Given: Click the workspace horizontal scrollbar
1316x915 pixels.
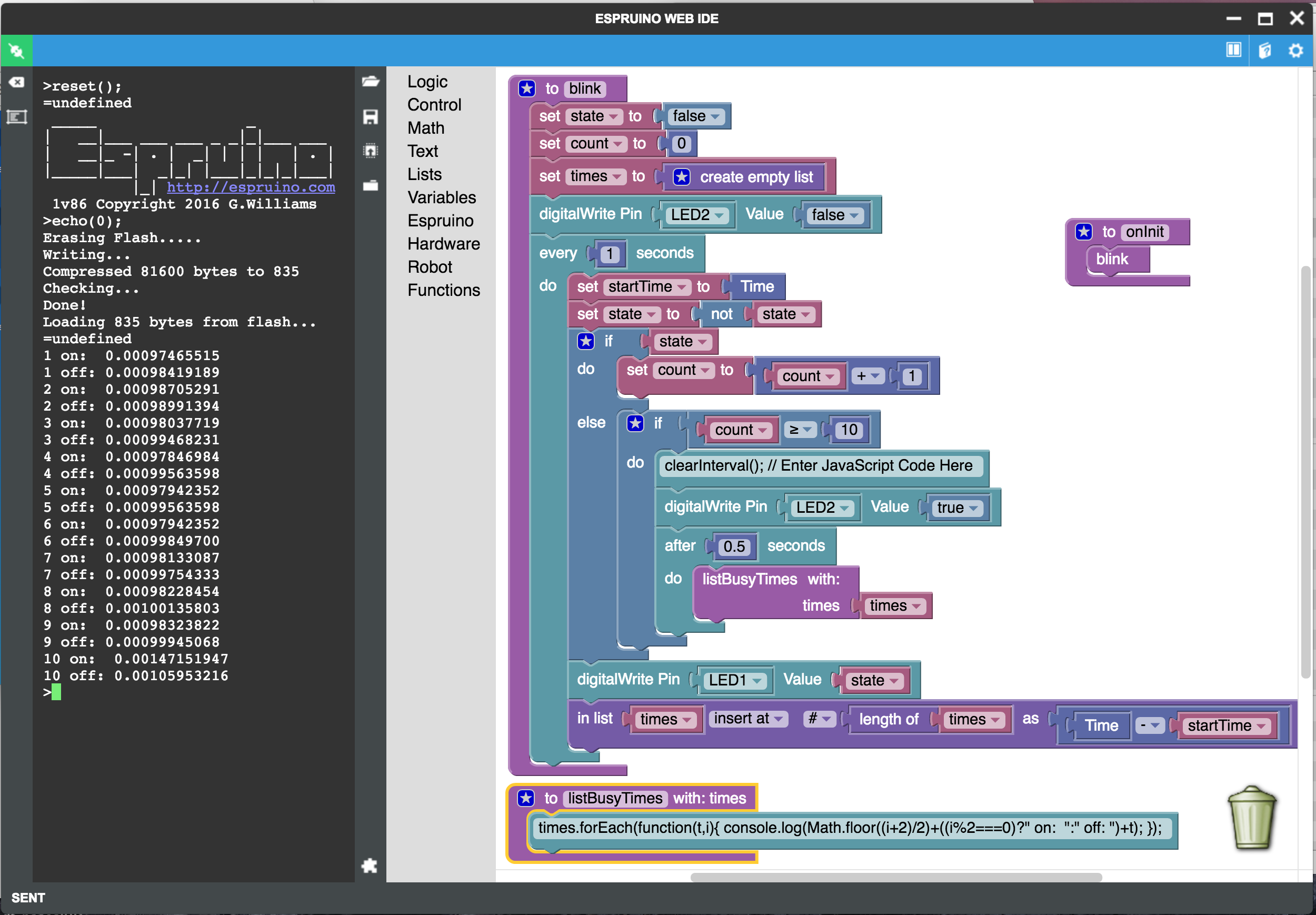Looking at the screenshot, I should click(896, 877).
